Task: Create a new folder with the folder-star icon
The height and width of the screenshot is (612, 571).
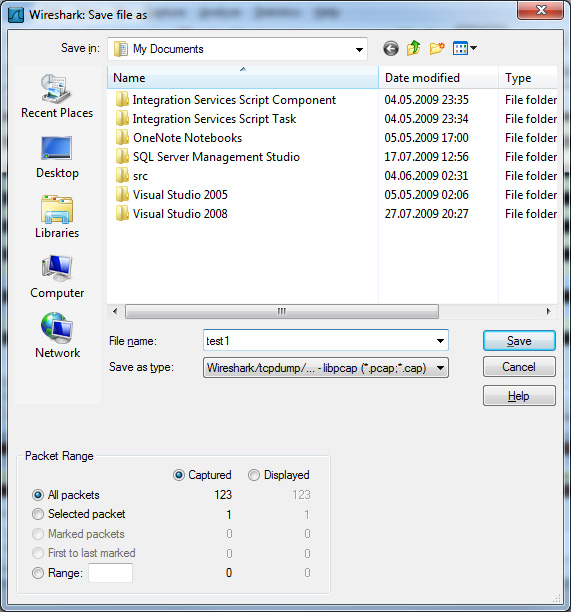Action: point(437,48)
